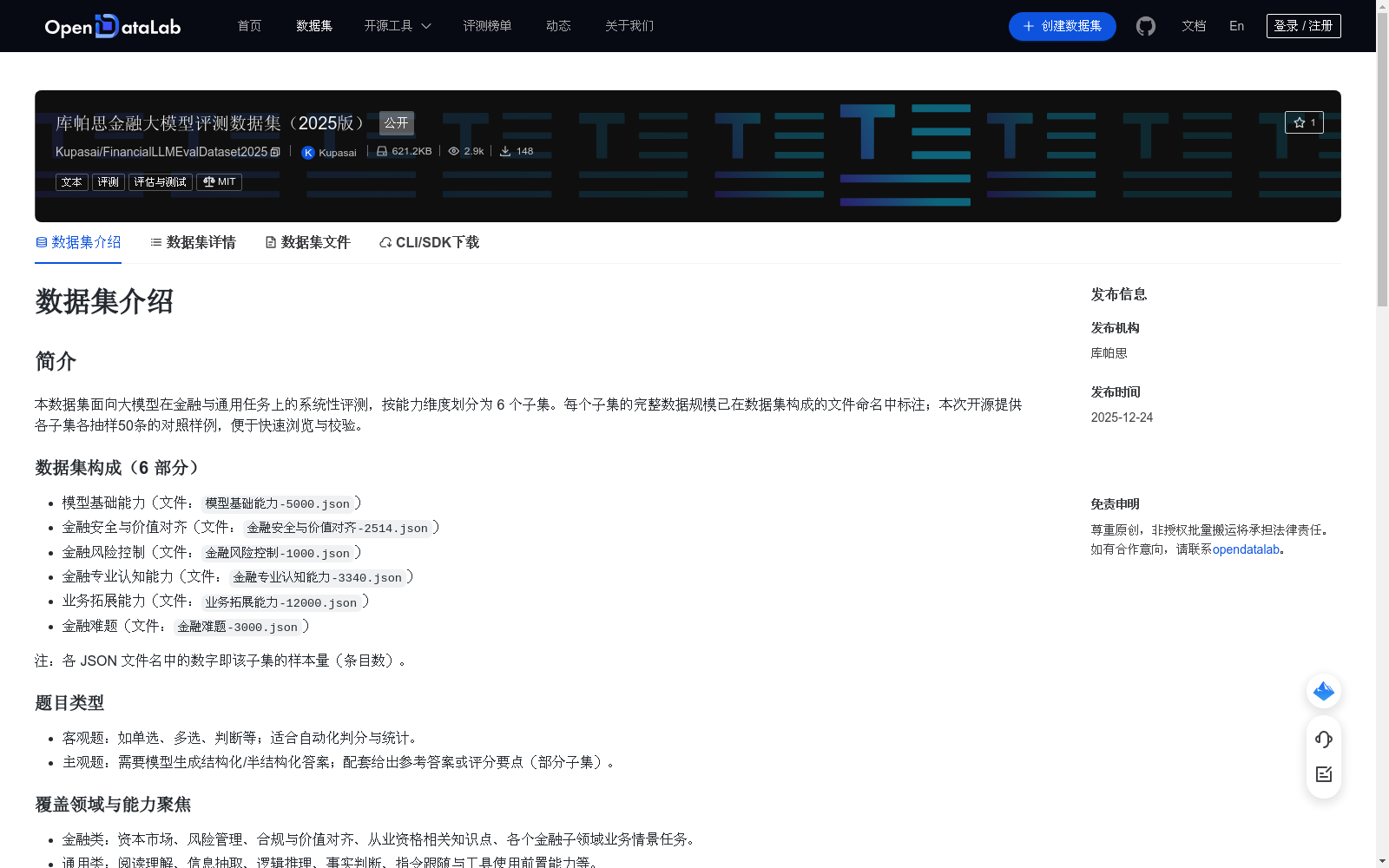Click file name 金融专业认知能力-3340.json
Screen dimensions: 1389x868
click(x=318, y=577)
